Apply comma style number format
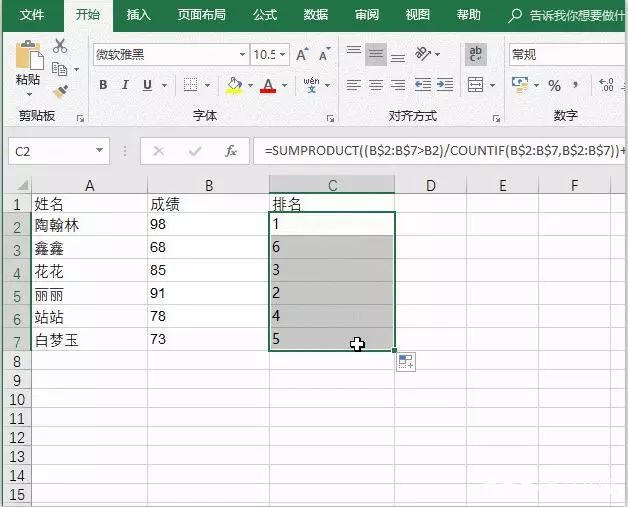This screenshot has width=628, height=507. (x=576, y=85)
